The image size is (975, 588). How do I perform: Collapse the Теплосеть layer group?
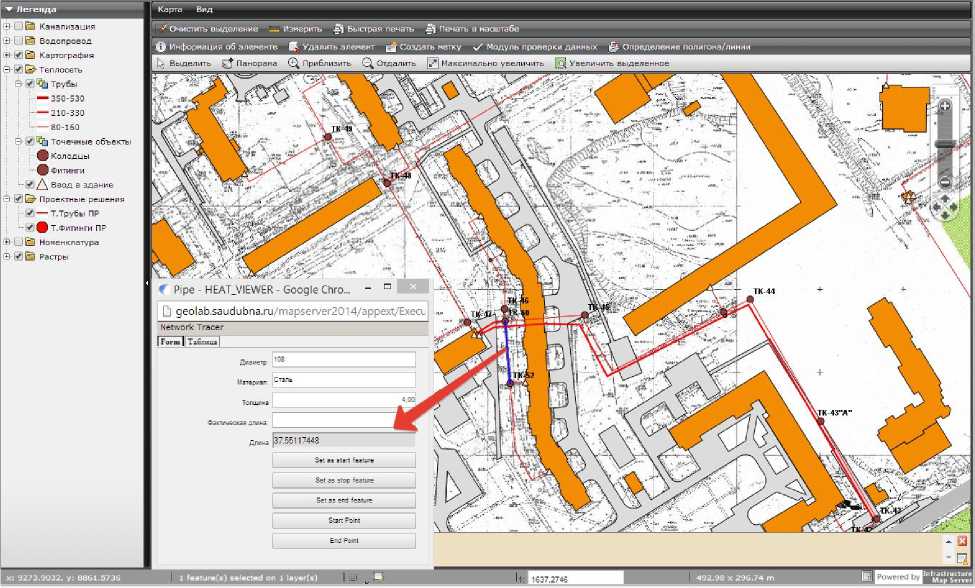click(7, 70)
